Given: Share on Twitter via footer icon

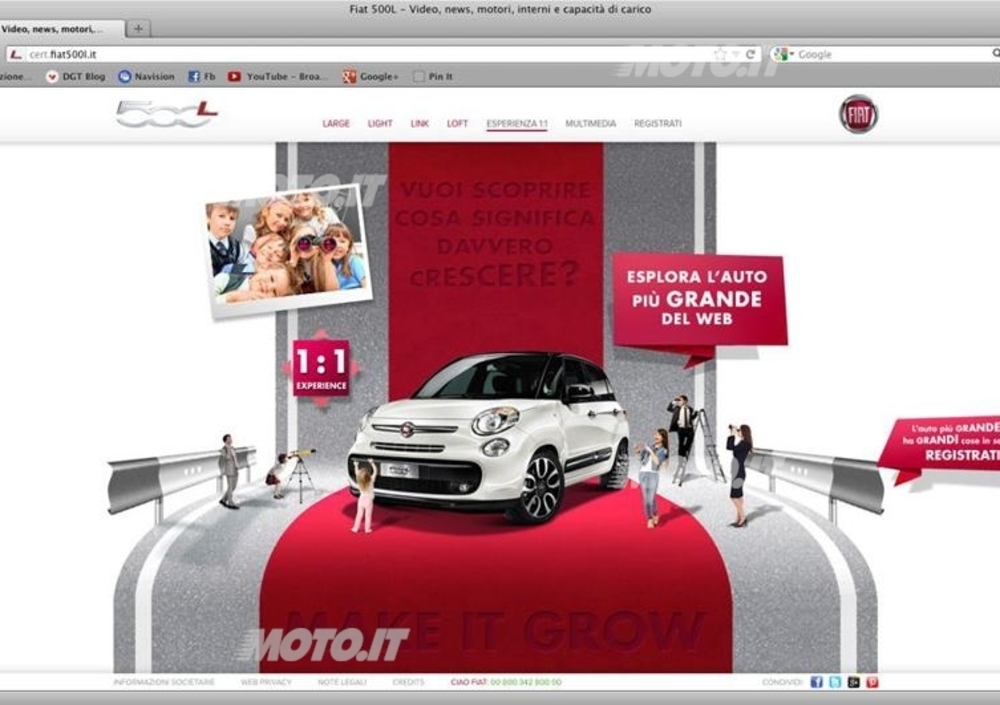Looking at the screenshot, I should [834, 682].
